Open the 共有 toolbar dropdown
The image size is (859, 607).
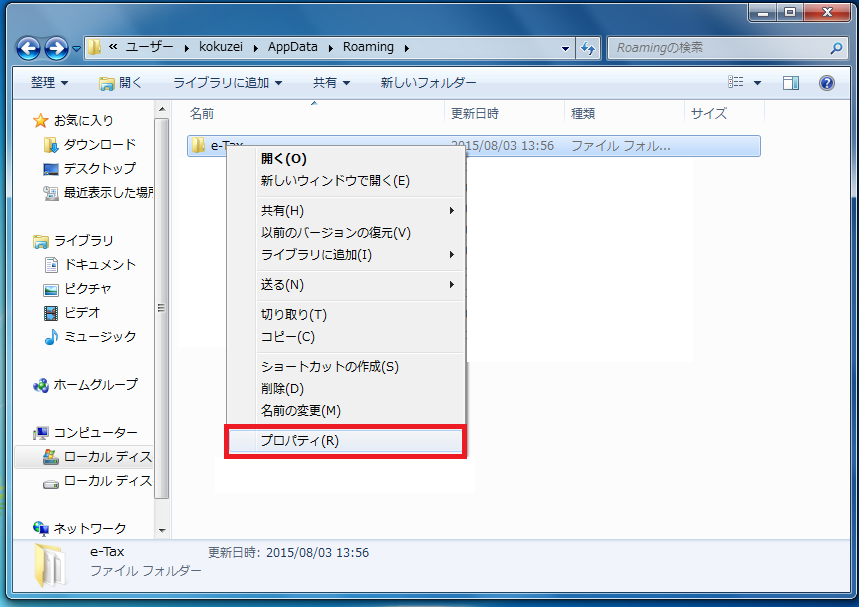(x=331, y=83)
